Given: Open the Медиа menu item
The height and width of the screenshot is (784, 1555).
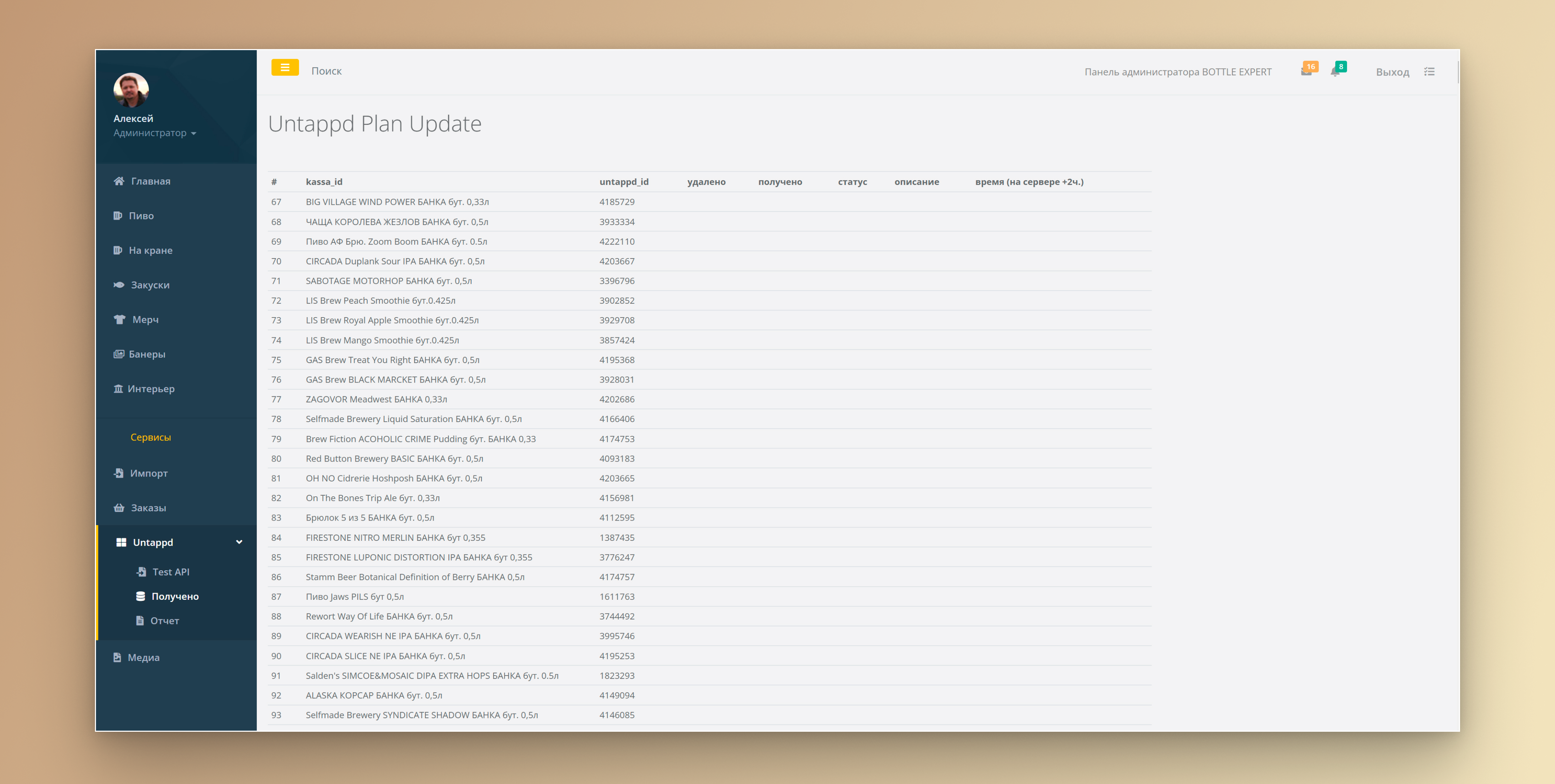Looking at the screenshot, I should (176, 657).
